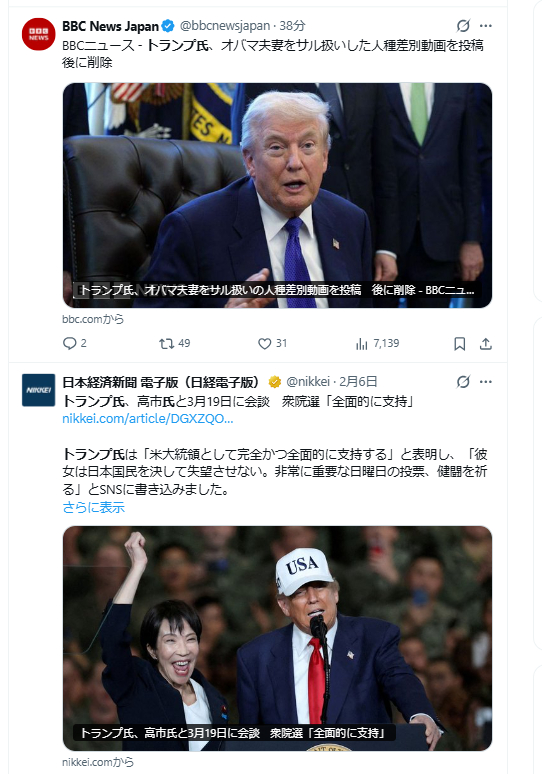
Task: Open the NIKKEI blue avatar
Action: tap(39, 390)
